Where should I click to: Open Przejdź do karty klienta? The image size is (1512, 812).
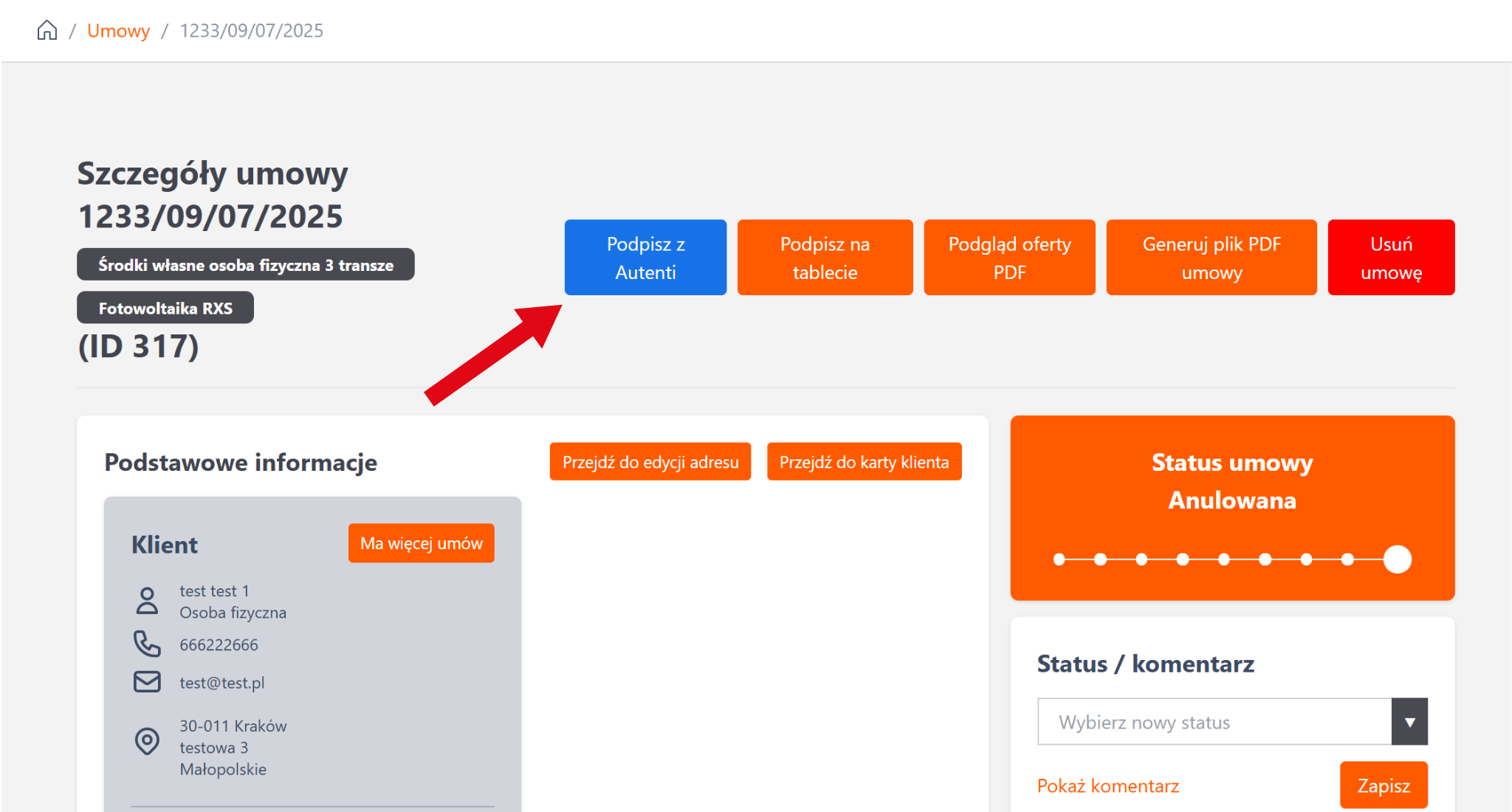tap(864, 462)
